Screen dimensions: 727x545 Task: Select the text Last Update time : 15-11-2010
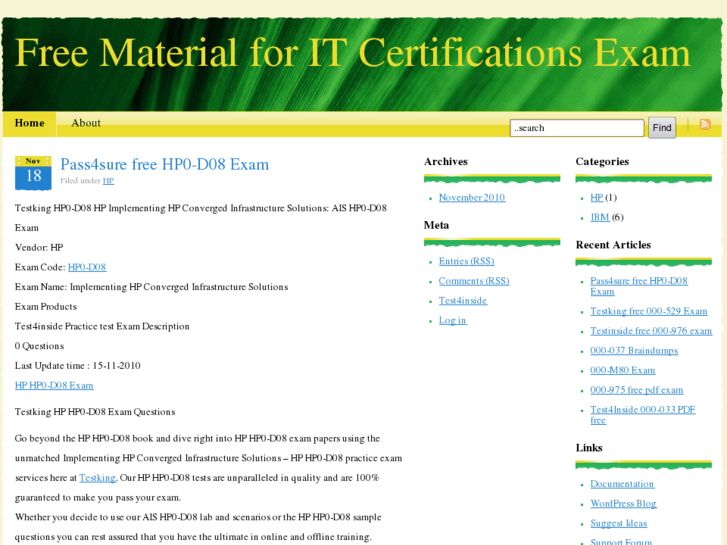(x=77, y=366)
